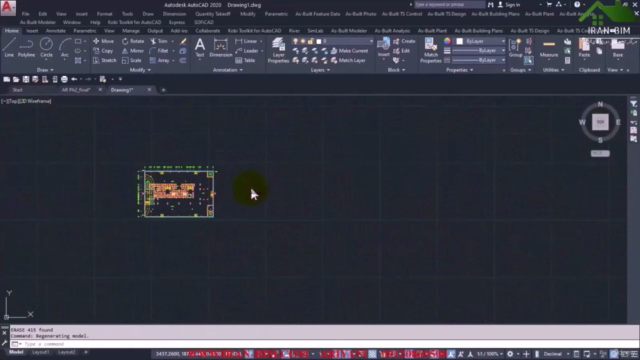
Task: Click the Undo arrow in quick access toolbar
Action: click(x=74, y=79)
